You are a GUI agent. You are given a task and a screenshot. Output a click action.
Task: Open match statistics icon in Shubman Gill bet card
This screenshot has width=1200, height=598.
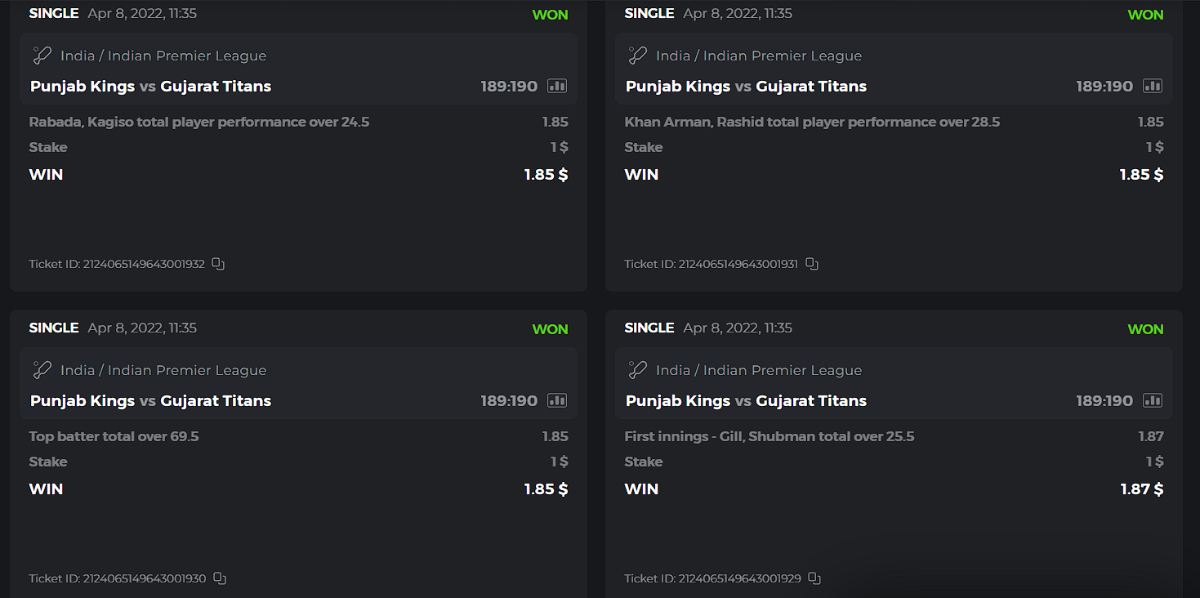[1153, 401]
